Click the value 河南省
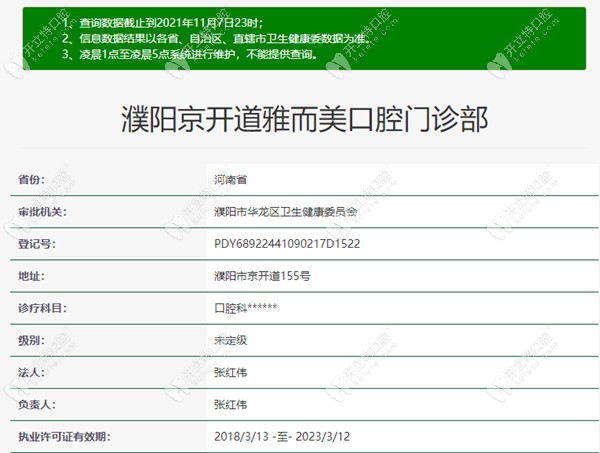Viewport: 600px width, 453px height. 230,179
